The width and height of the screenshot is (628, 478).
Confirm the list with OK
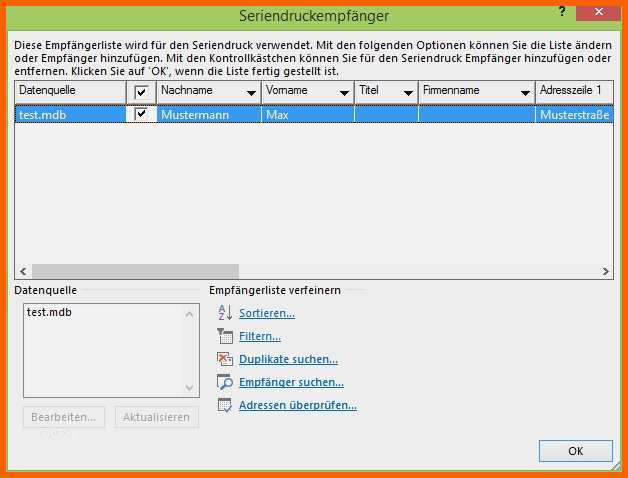click(x=576, y=451)
